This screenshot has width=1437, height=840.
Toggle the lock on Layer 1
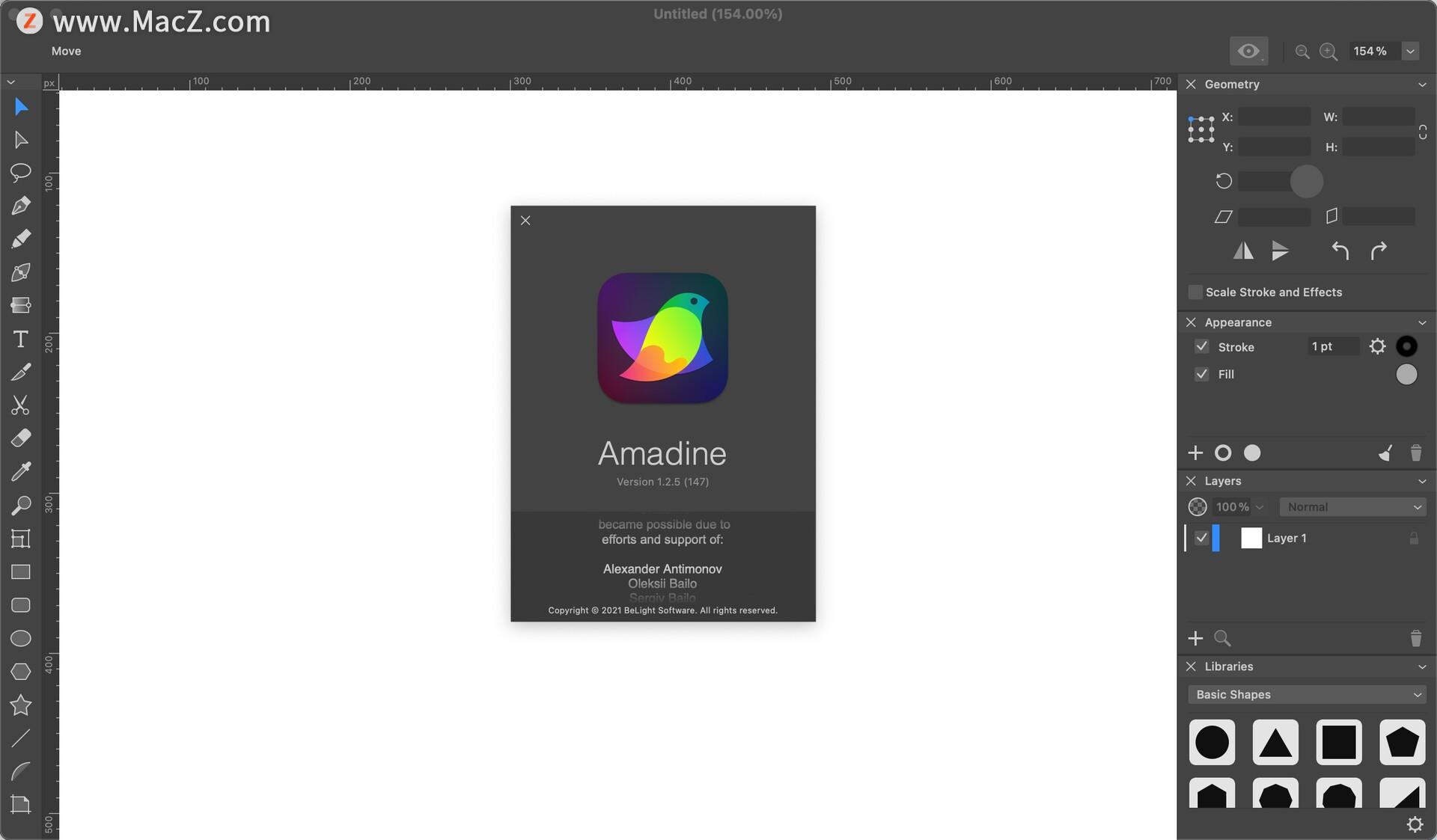(1414, 538)
